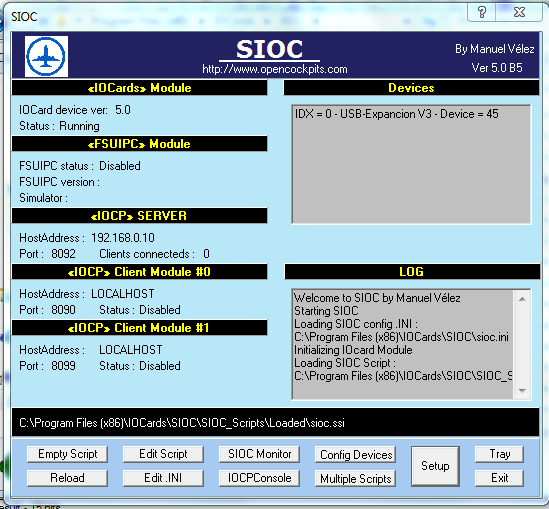Click 'FSUIPC status : Disabled' text
The width and height of the screenshot is (549, 509).
pos(80,166)
